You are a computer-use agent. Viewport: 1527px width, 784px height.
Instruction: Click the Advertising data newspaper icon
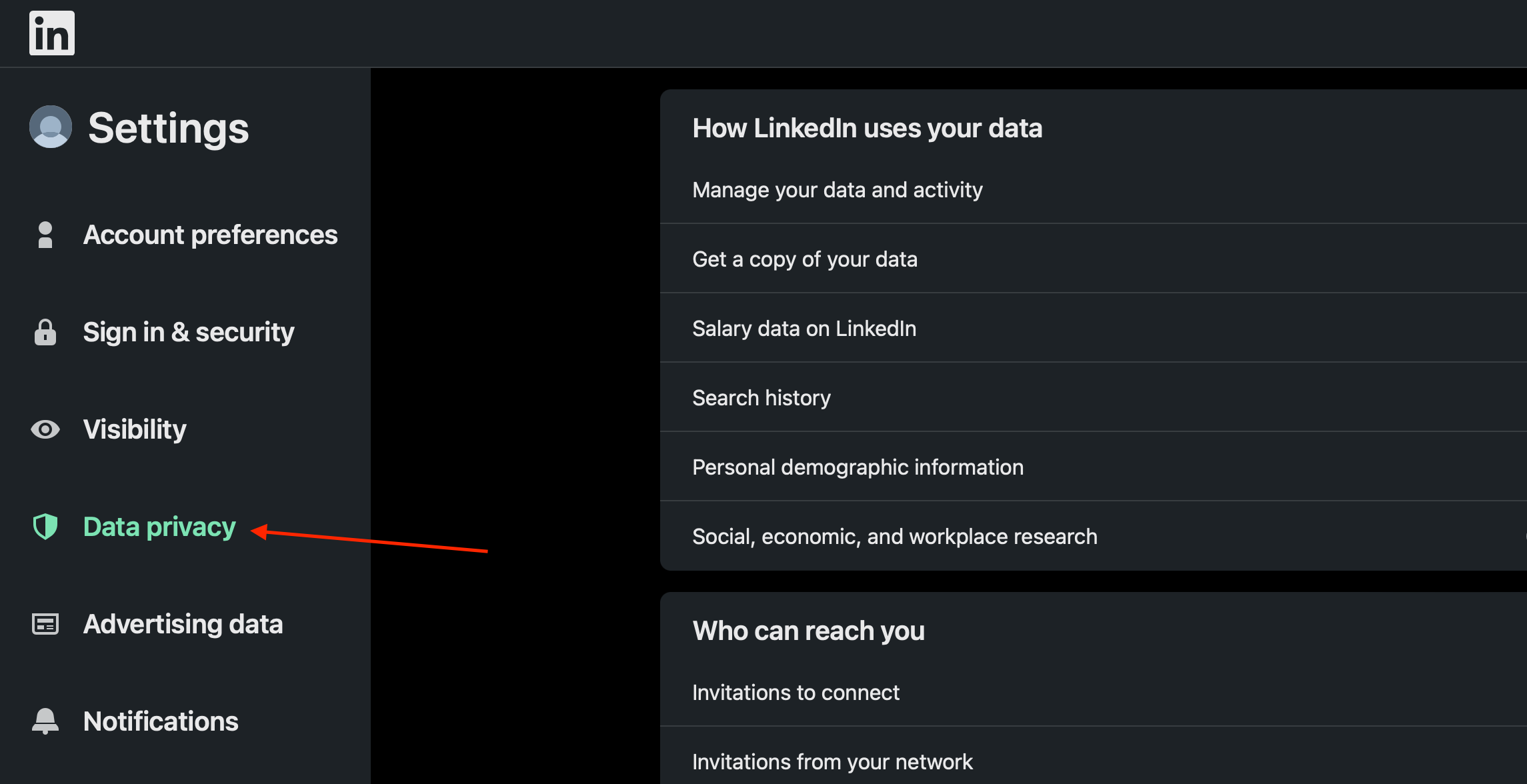[45, 624]
